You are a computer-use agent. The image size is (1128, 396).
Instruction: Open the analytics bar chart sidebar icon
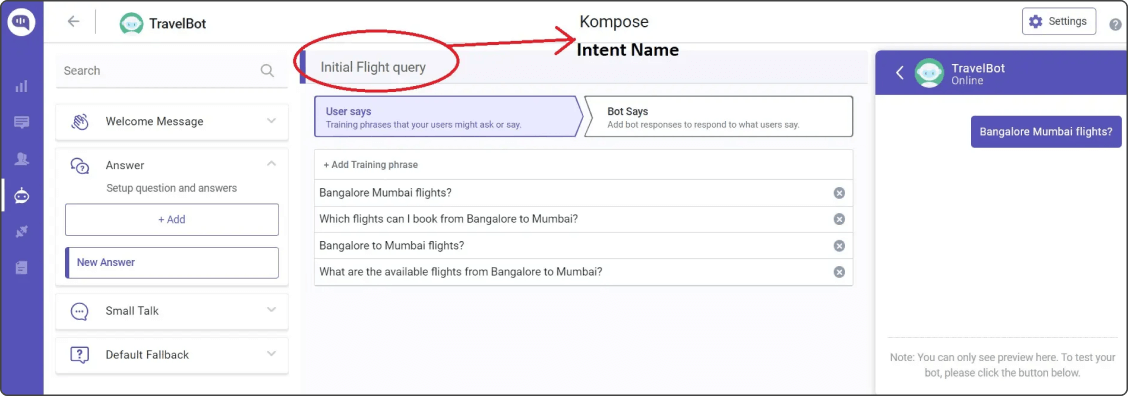(22, 86)
